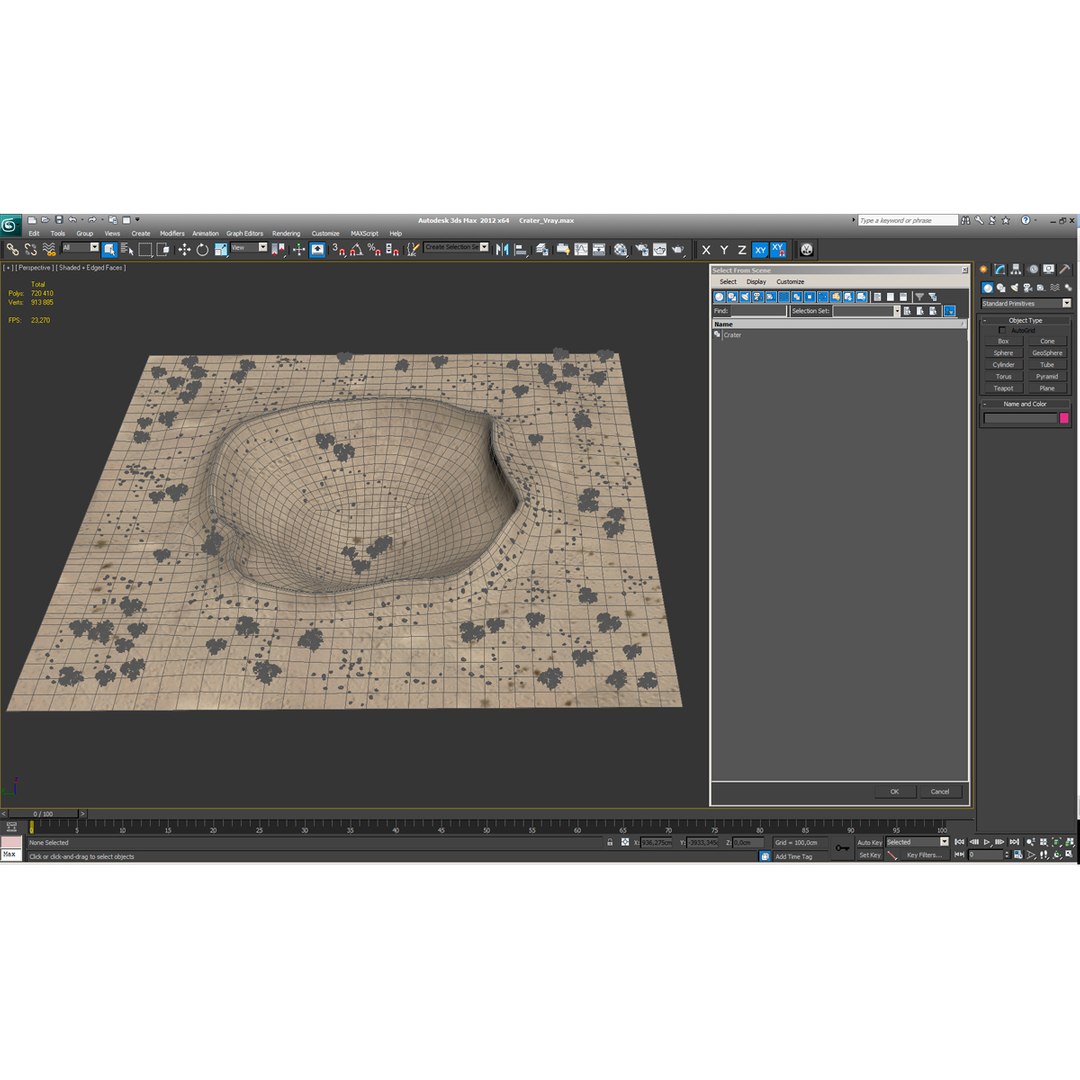Activate the Unlink Selection tool
This screenshot has height=1080, width=1080.
click(x=30, y=249)
